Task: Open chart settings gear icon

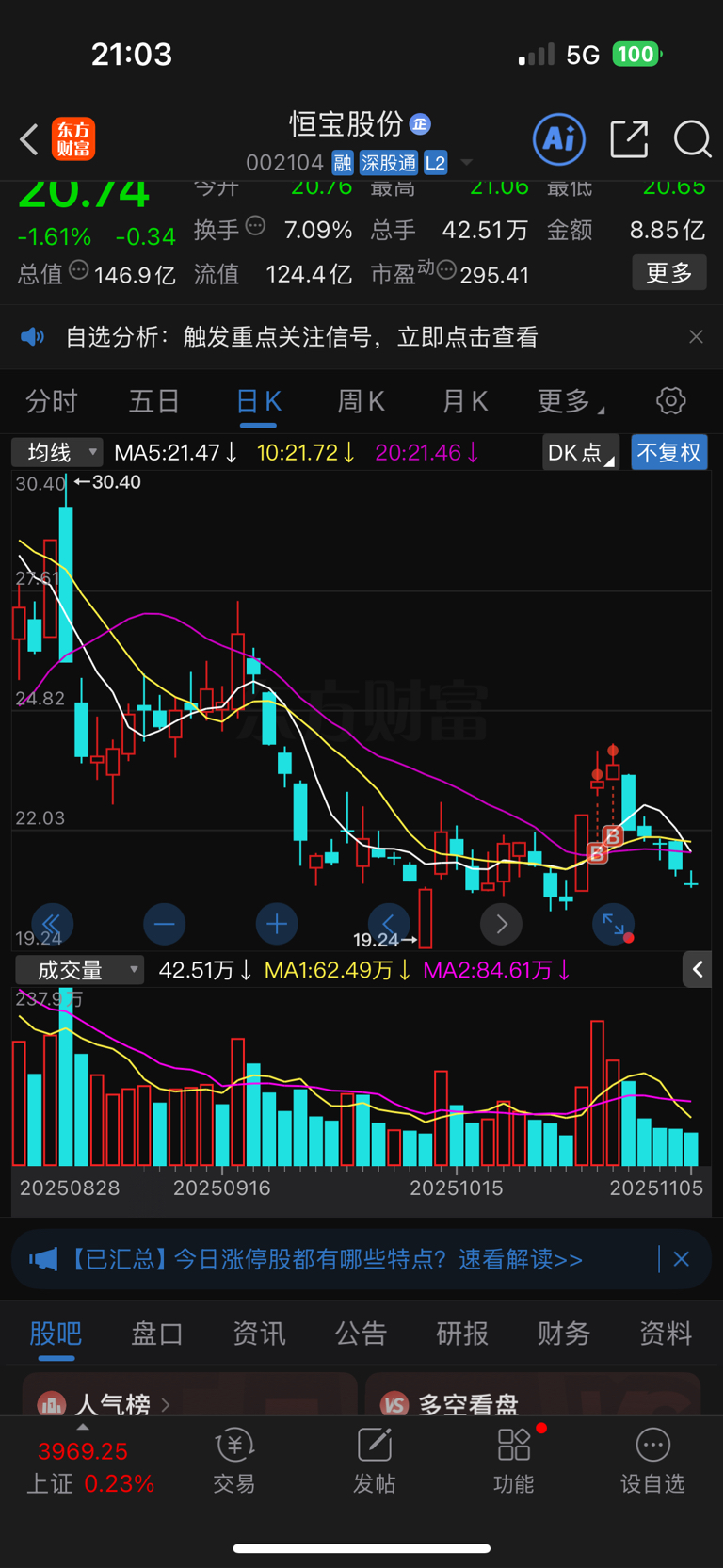Action: [x=670, y=401]
